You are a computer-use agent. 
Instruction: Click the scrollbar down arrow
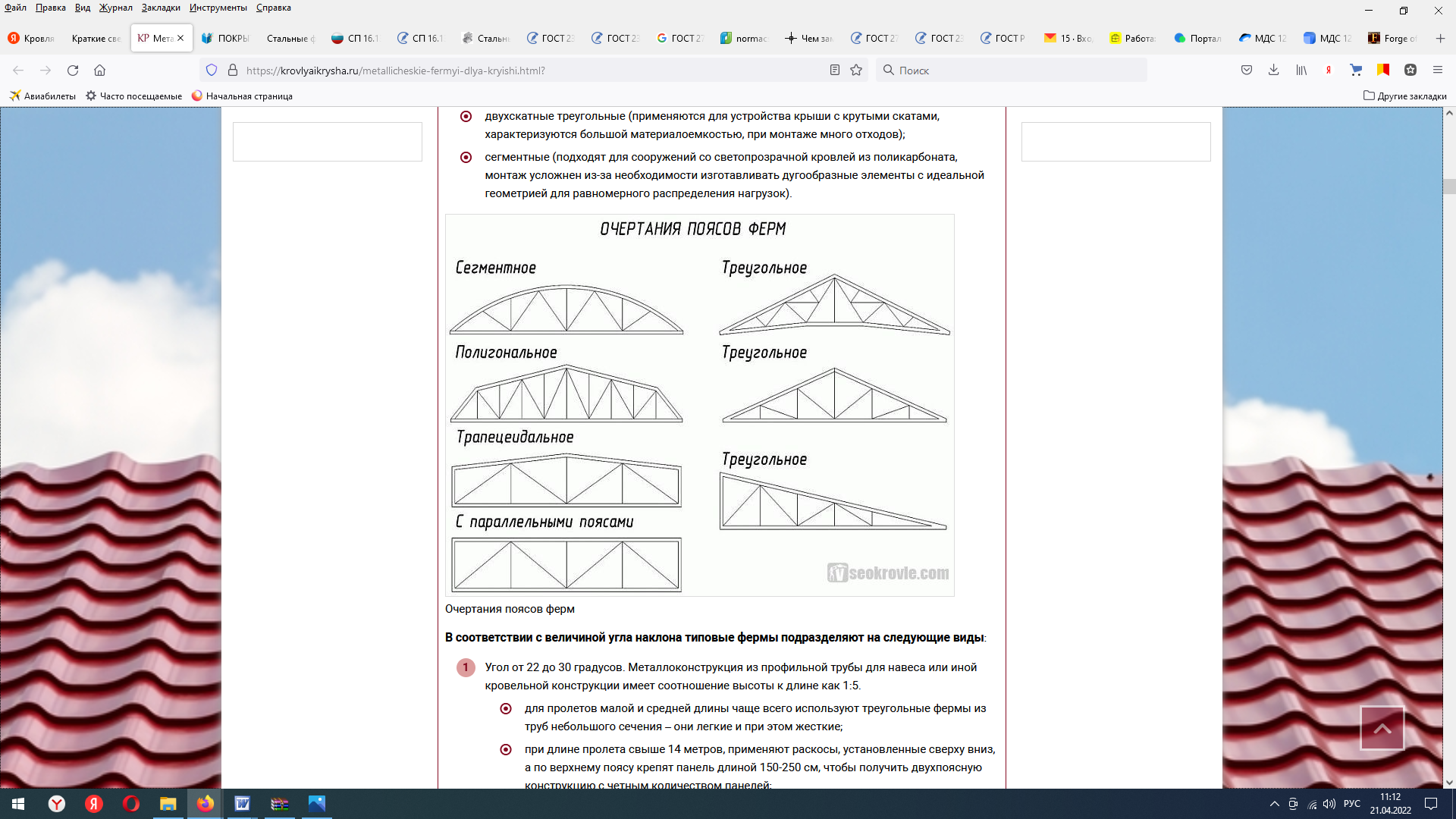click(1449, 782)
